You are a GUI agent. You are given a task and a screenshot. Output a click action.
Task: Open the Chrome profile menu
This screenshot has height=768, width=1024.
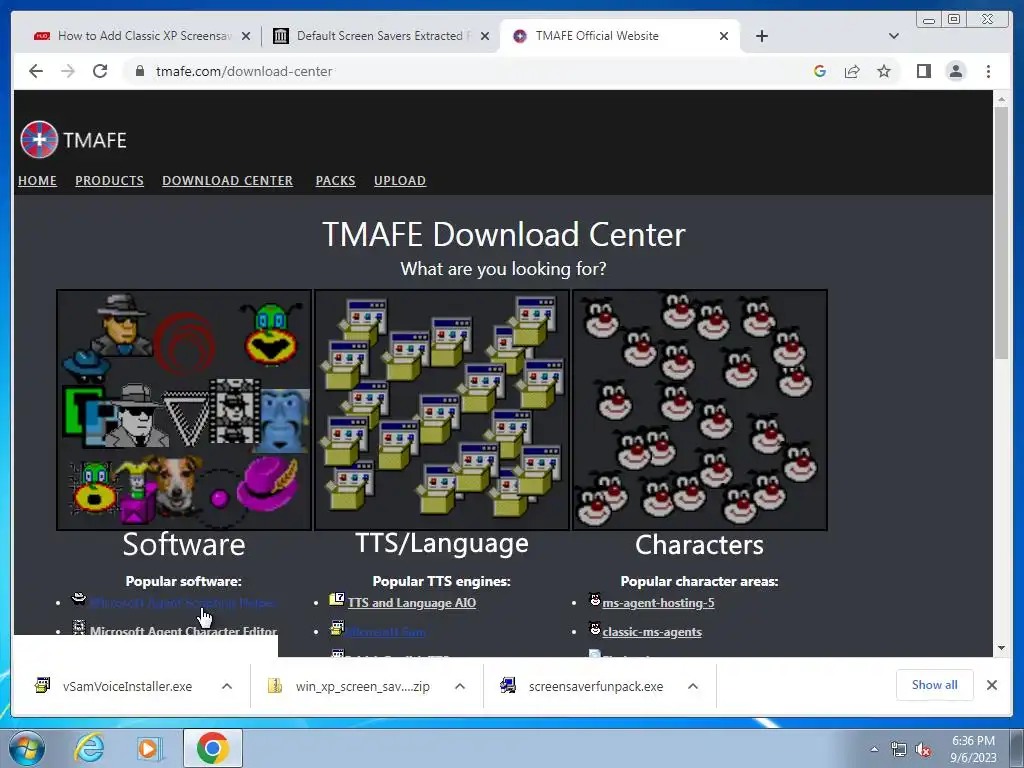955,71
